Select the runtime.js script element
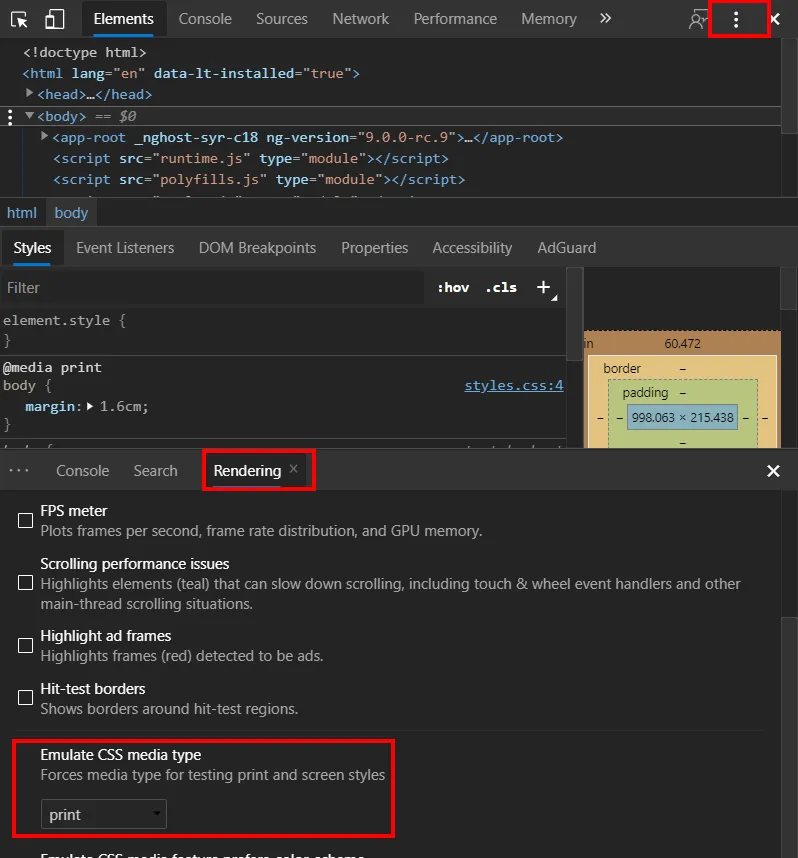Image resolution: width=798 pixels, height=858 pixels. 251,159
